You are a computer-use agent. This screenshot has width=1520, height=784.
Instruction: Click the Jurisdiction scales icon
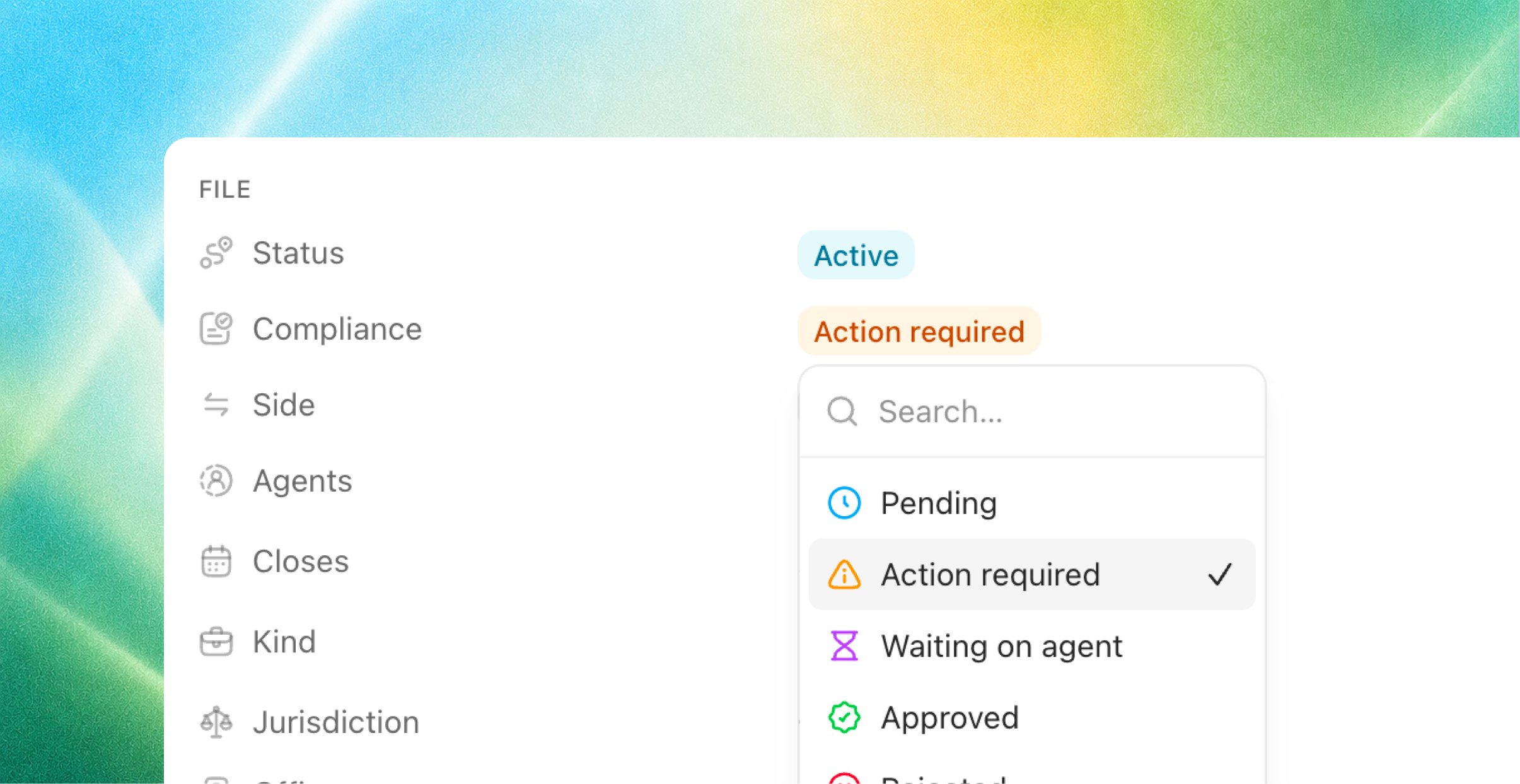[x=216, y=722]
